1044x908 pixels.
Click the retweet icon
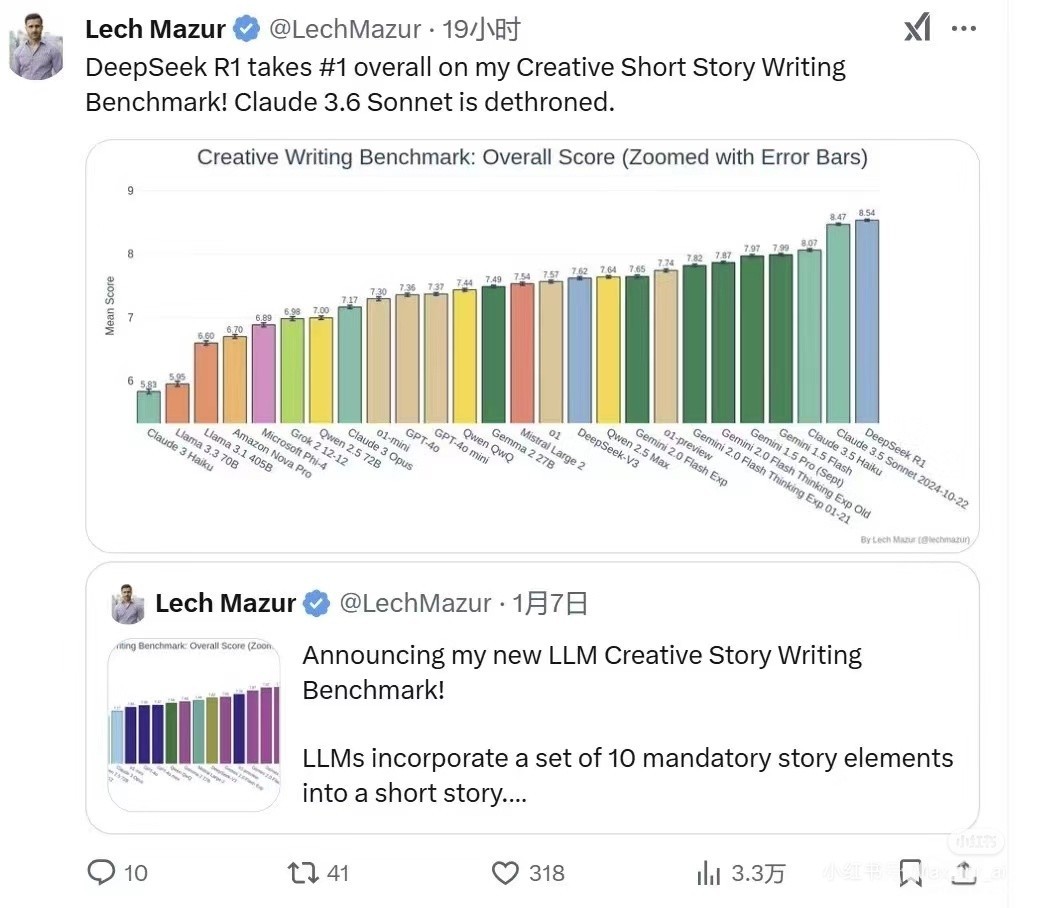click(303, 873)
